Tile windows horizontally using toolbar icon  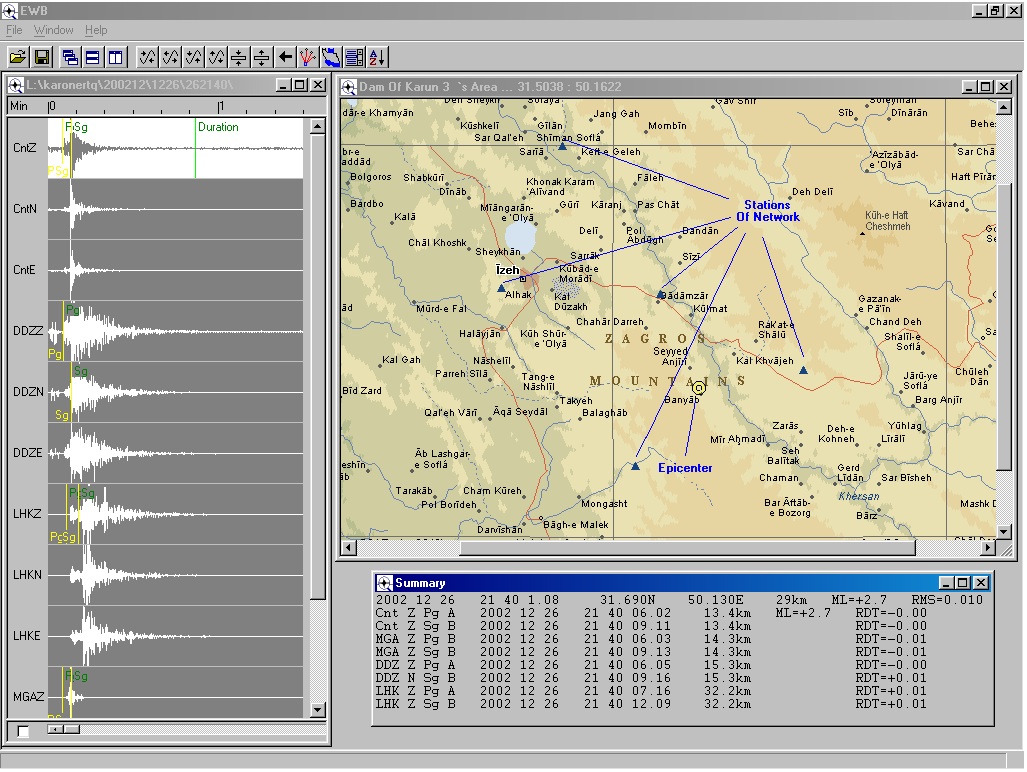click(x=92, y=57)
